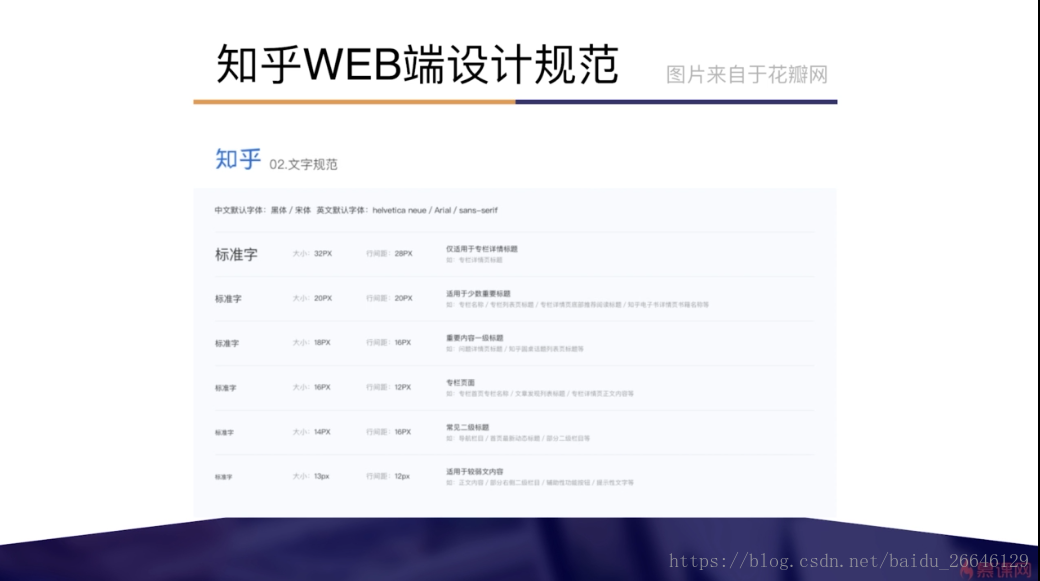
Task: Click the text 中文默认字体: 黑体 / 宋体
Action: coord(263,210)
